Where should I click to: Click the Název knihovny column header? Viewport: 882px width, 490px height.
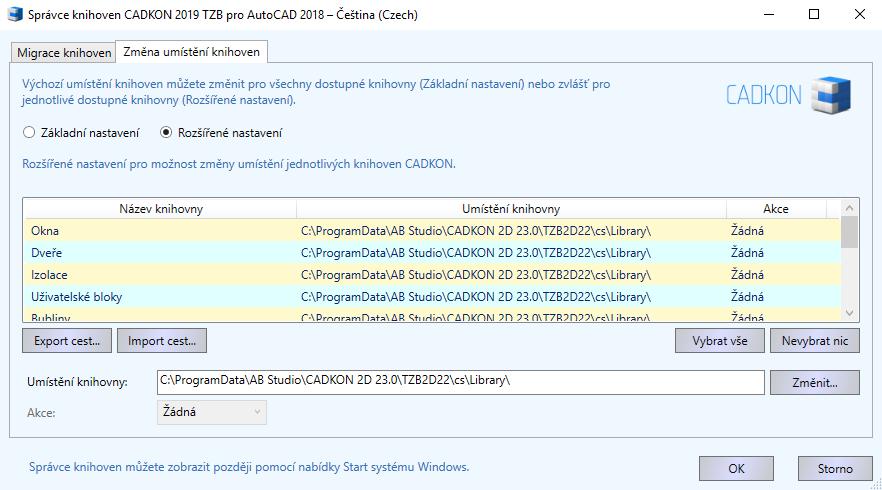pyautogui.click(x=160, y=209)
